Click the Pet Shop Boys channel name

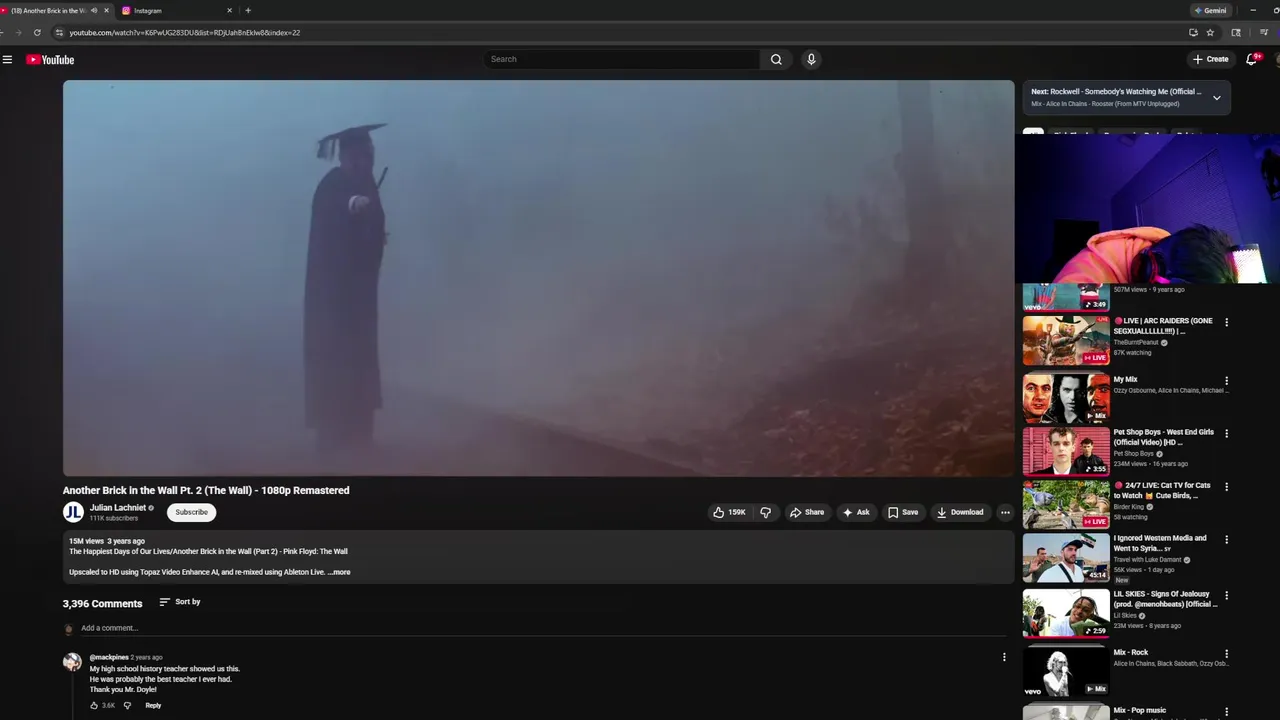click(x=1134, y=454)
